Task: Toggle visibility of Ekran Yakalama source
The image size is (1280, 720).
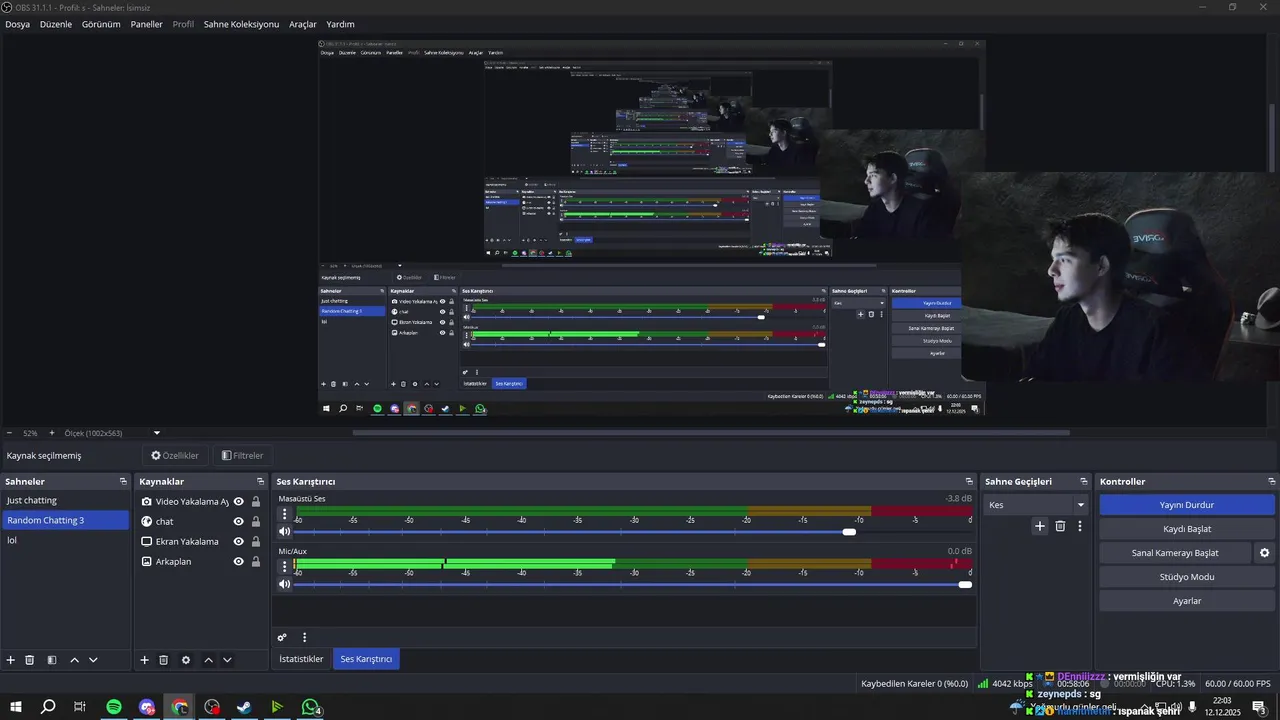Action: pos(239,542)
